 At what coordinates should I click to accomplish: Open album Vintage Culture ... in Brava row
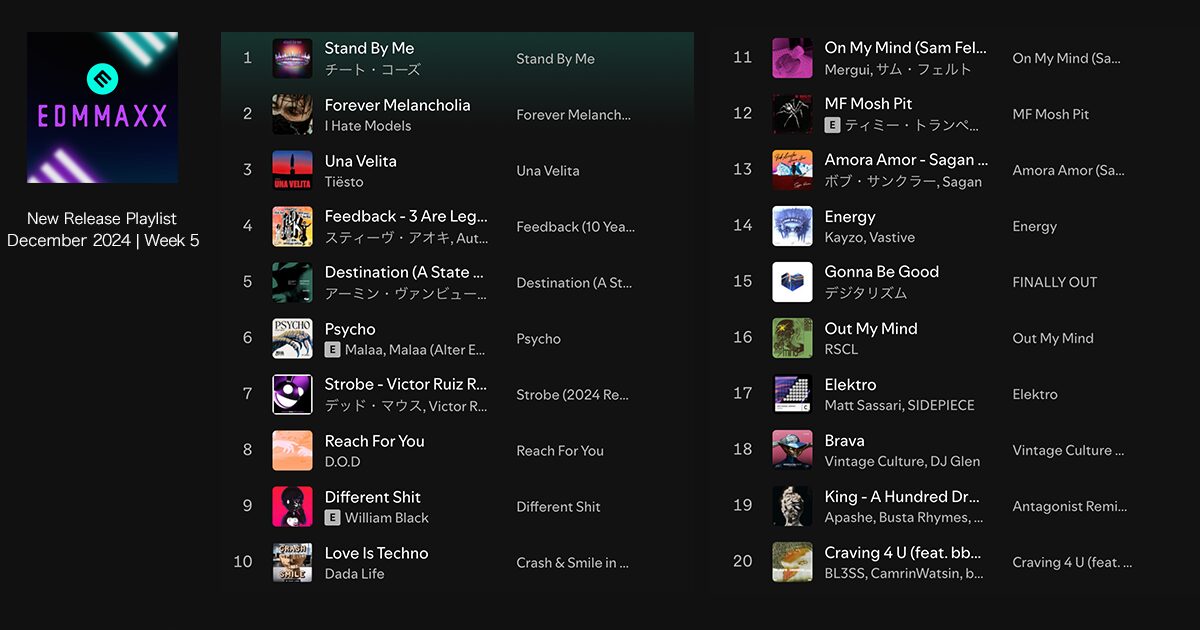pos(1068,450)
